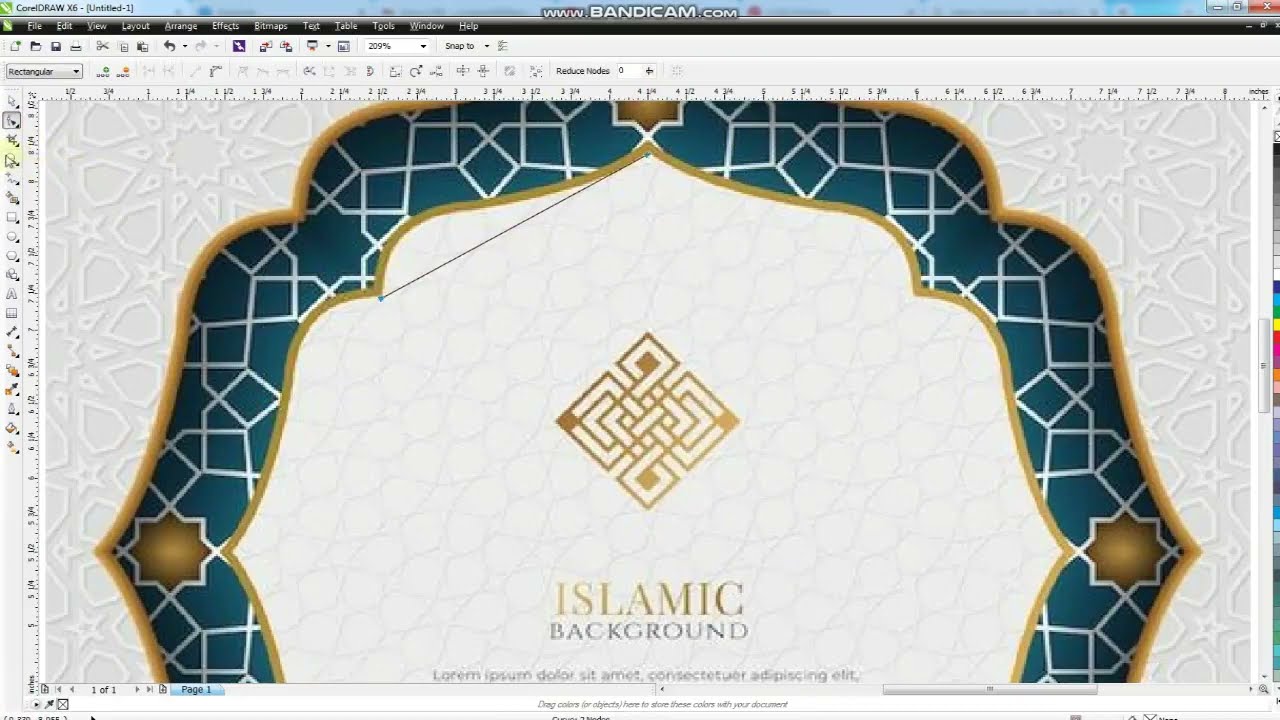Open the Welcome Screen icon
Screen dimensions: 1280x720
point(344,46)
